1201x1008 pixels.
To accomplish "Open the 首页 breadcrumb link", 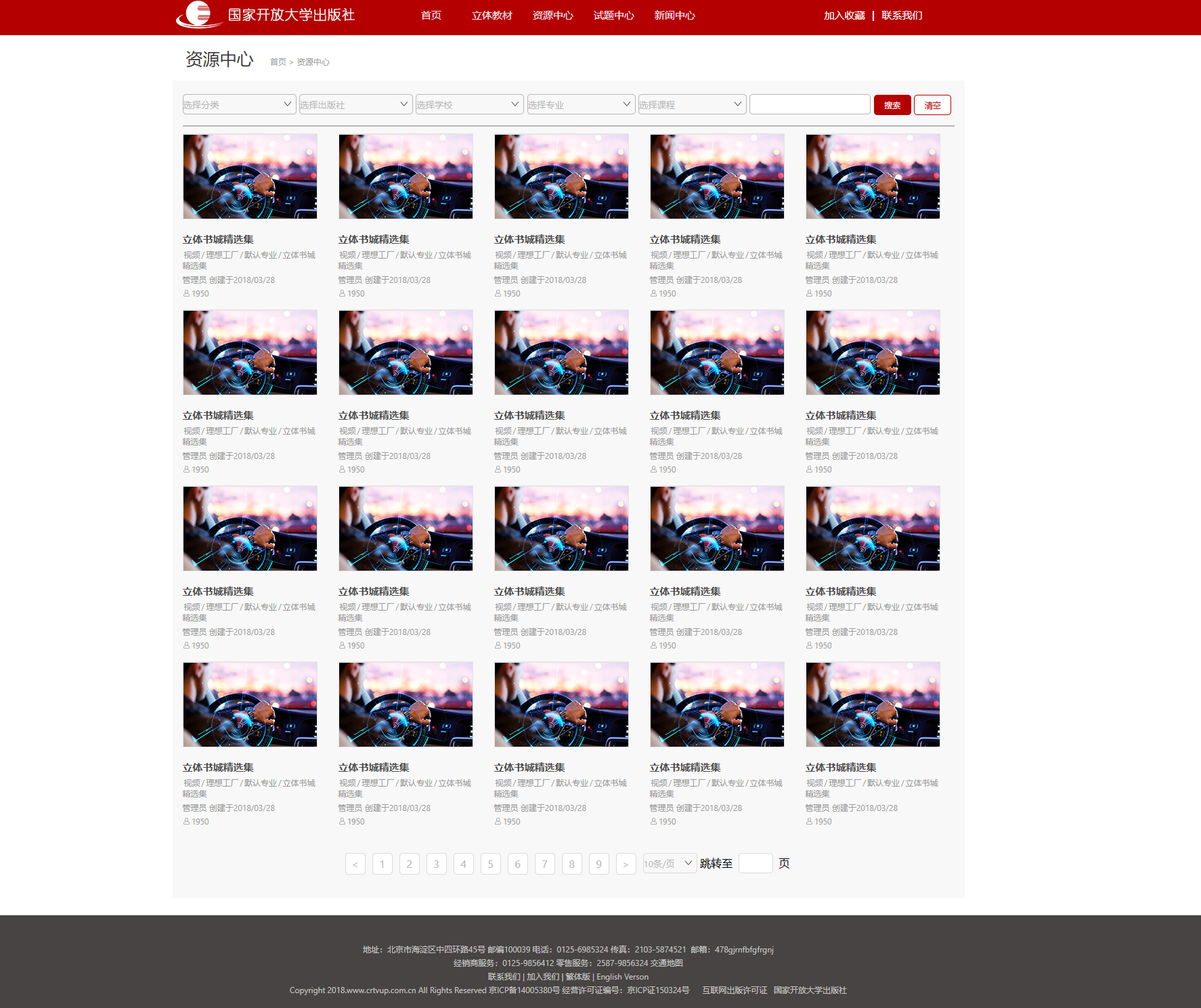I will click(x=278, y=62).
